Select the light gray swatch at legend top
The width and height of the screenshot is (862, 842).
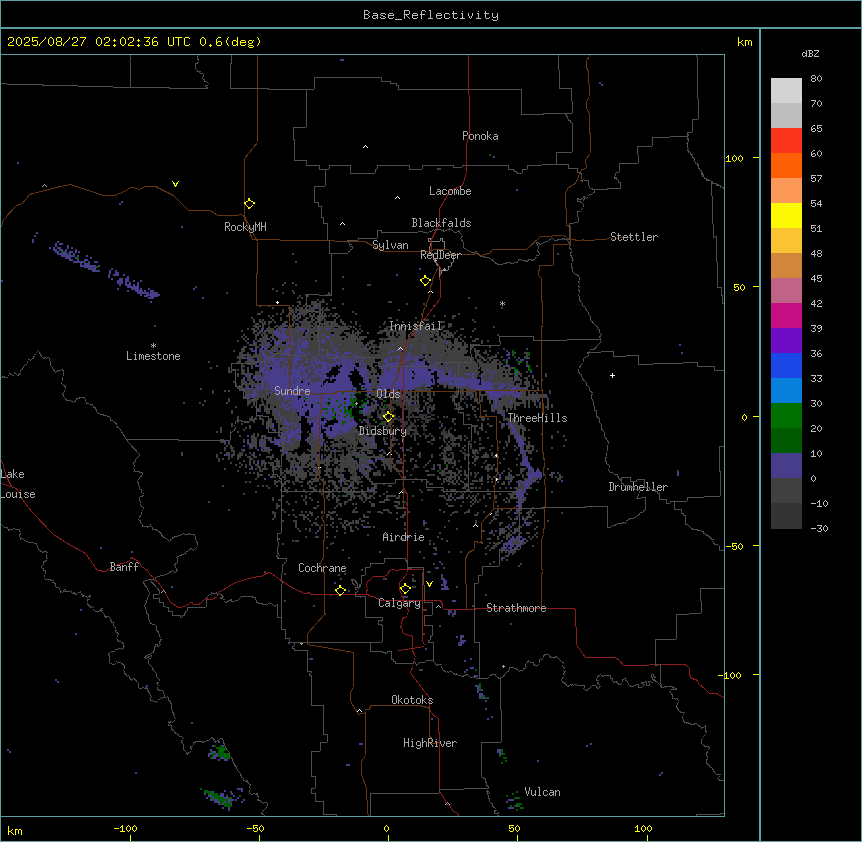point(786,91)
